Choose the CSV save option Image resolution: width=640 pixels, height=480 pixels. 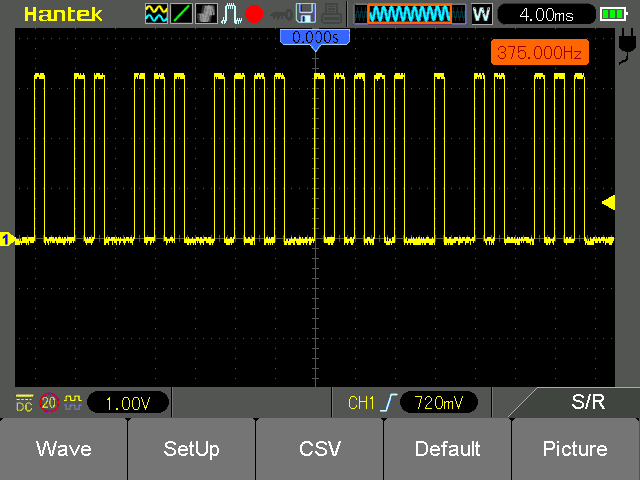320,449
